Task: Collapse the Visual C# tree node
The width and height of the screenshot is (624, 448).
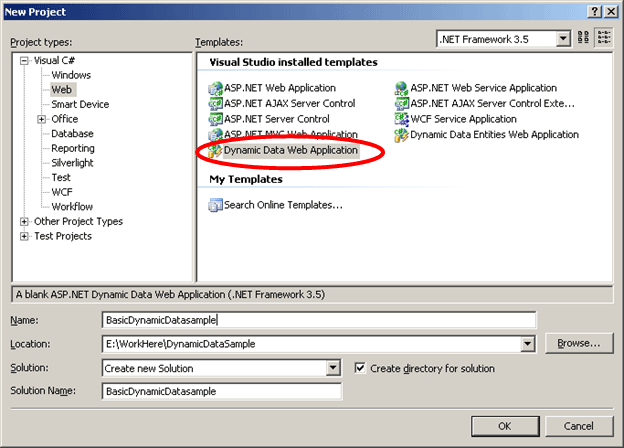Action: 25,61
